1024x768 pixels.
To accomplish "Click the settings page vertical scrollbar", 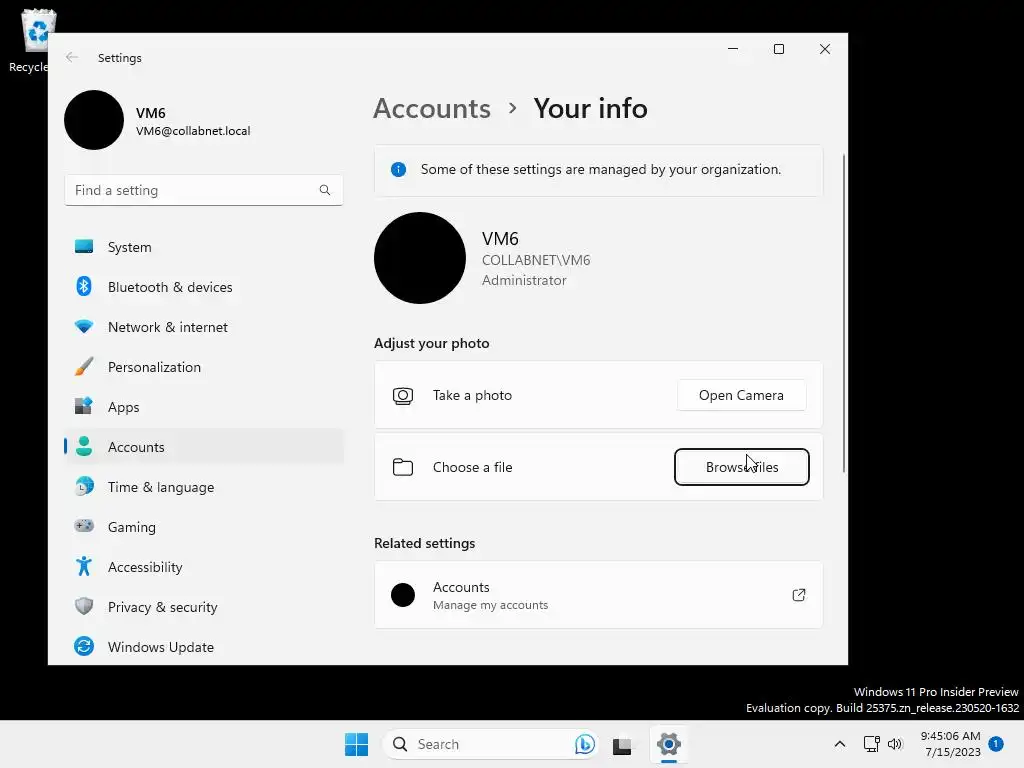I will pyautogui.click(x=843, y=313).
